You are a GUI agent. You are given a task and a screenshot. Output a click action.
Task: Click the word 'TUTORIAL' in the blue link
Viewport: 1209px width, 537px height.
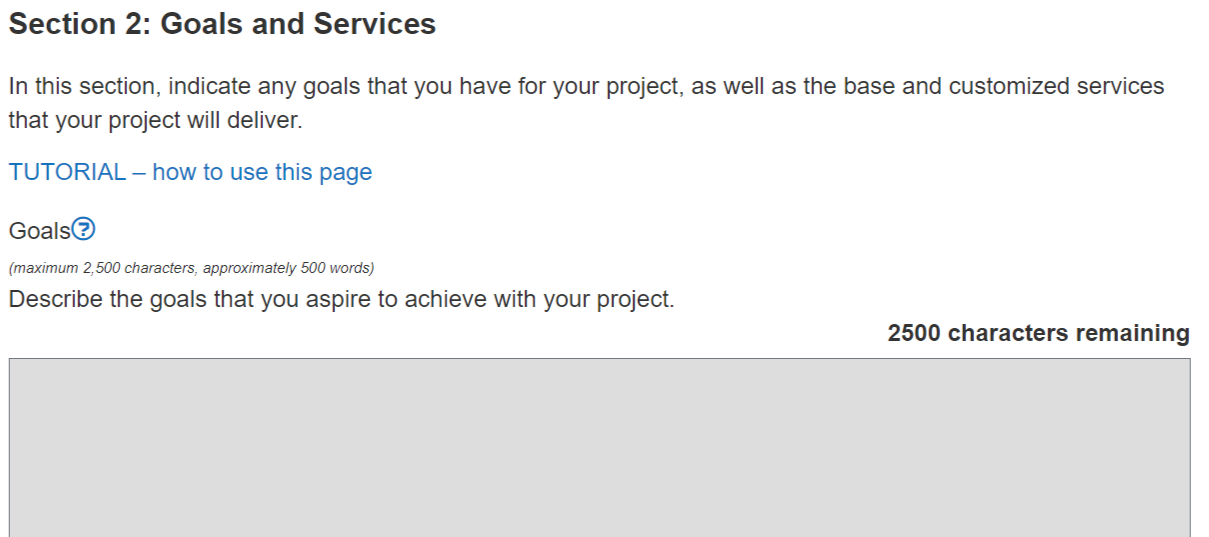click(x=68, y=172)
